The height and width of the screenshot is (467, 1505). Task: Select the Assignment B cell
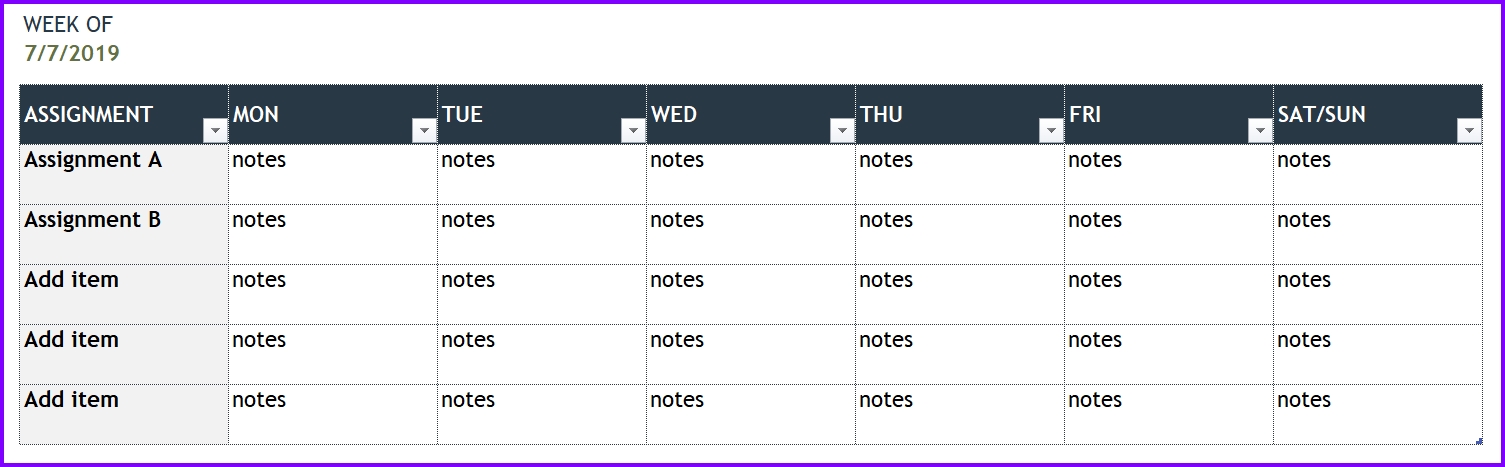(124, 235)
